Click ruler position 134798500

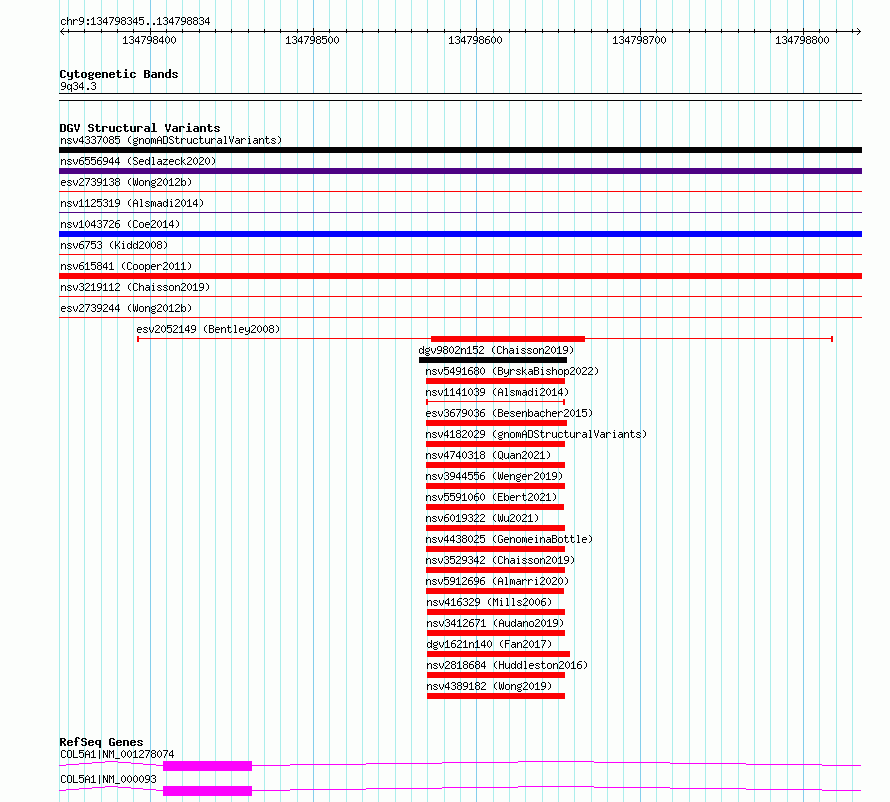coord(312,40)
